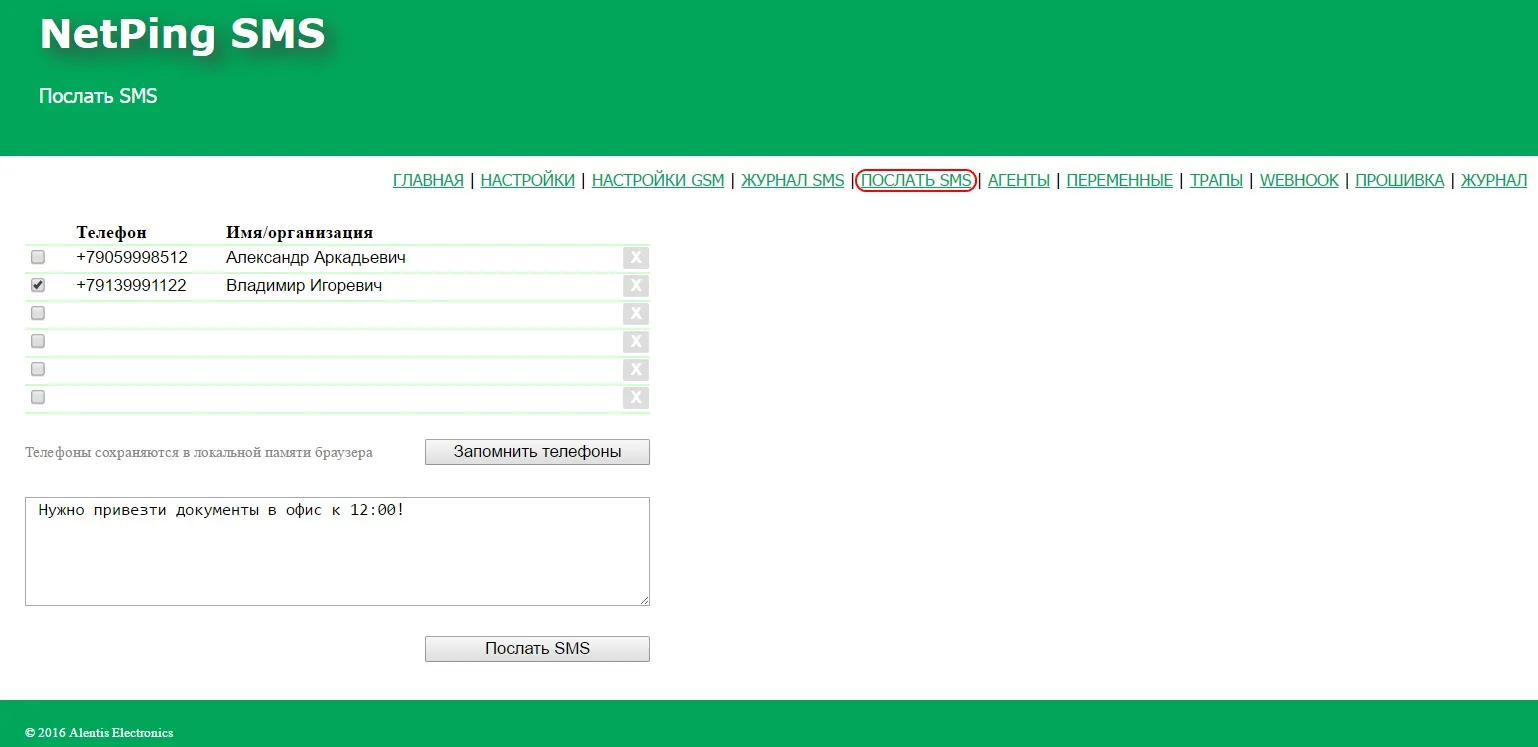The height and width of the screenshot is (747, 1538).
Task: Open the ЖУРНАЛ link at the far right
Action: pos(1494,181)
